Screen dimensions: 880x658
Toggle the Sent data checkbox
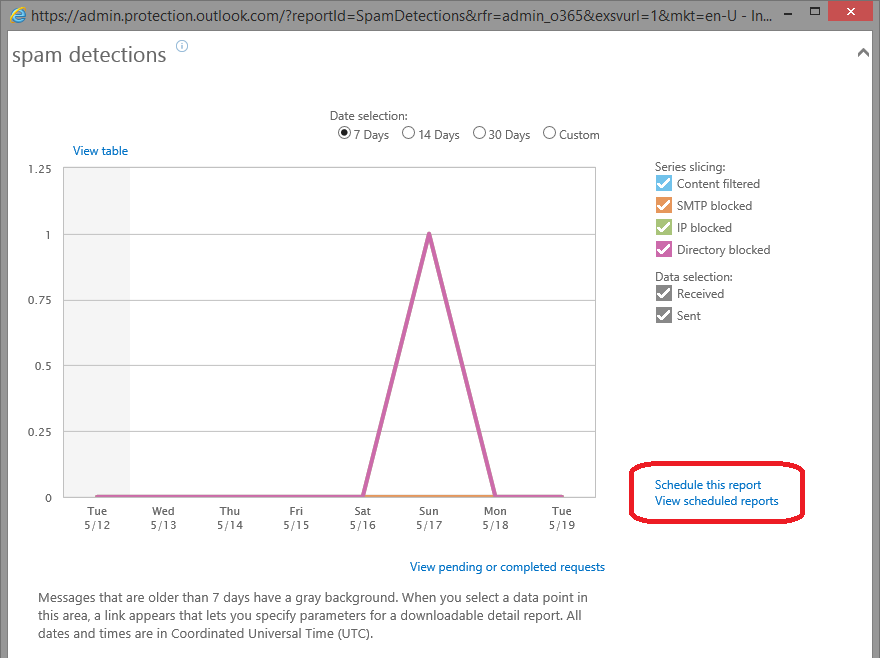tap(663, 315)
